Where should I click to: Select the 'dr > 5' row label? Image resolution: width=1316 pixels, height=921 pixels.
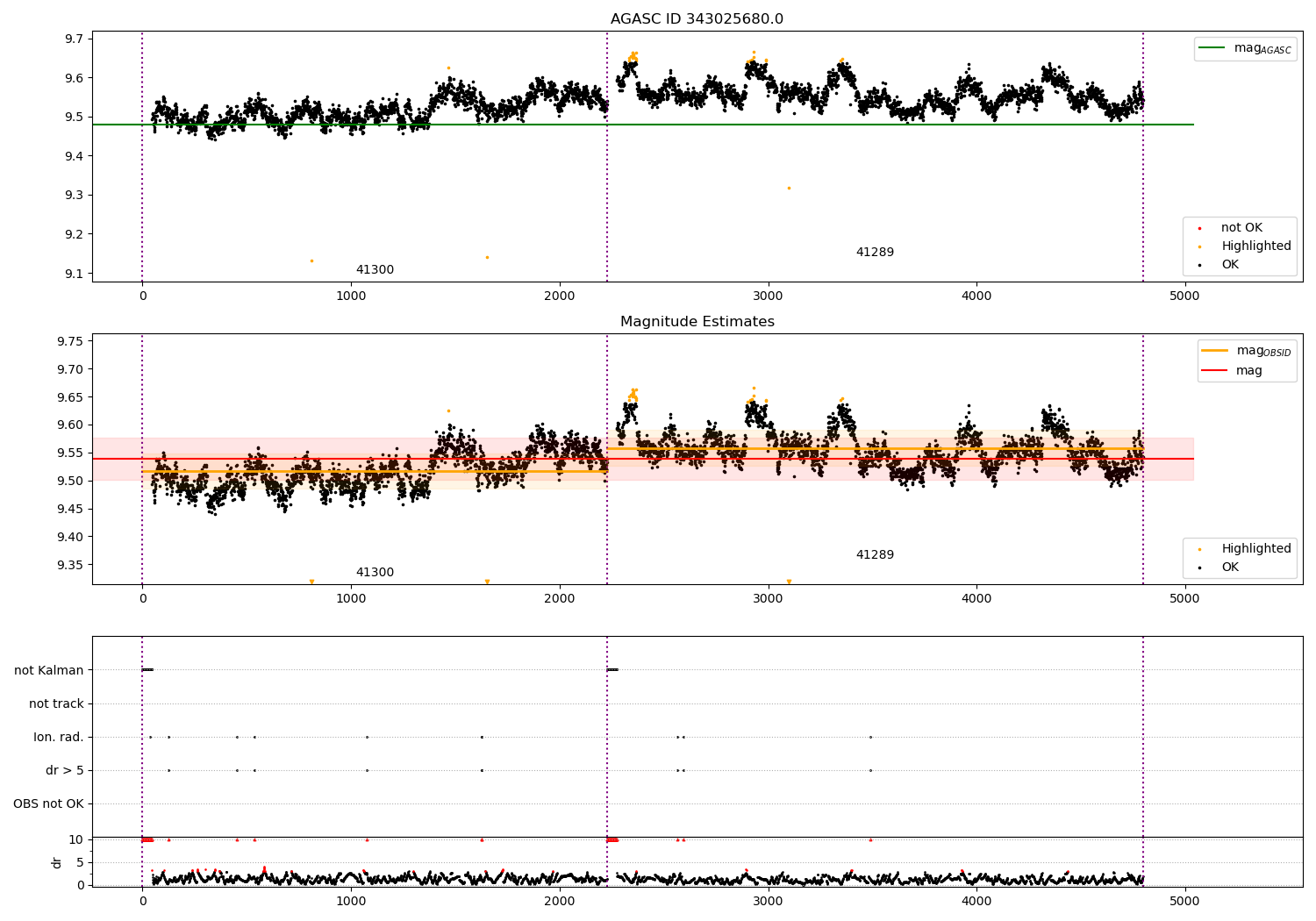click(x=65, y=770)
